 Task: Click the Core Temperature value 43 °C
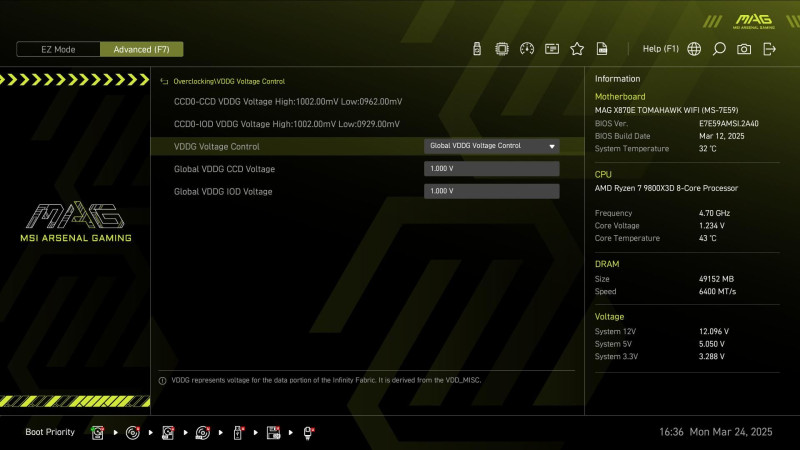[x=708, y=238]
